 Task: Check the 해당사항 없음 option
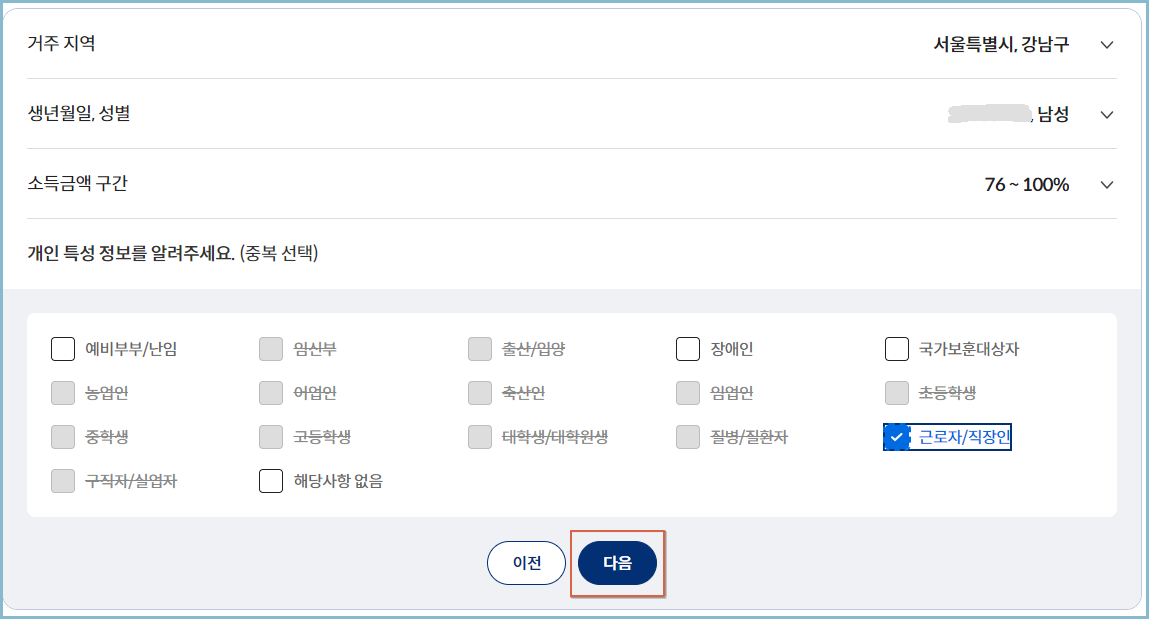pos(271,481)
